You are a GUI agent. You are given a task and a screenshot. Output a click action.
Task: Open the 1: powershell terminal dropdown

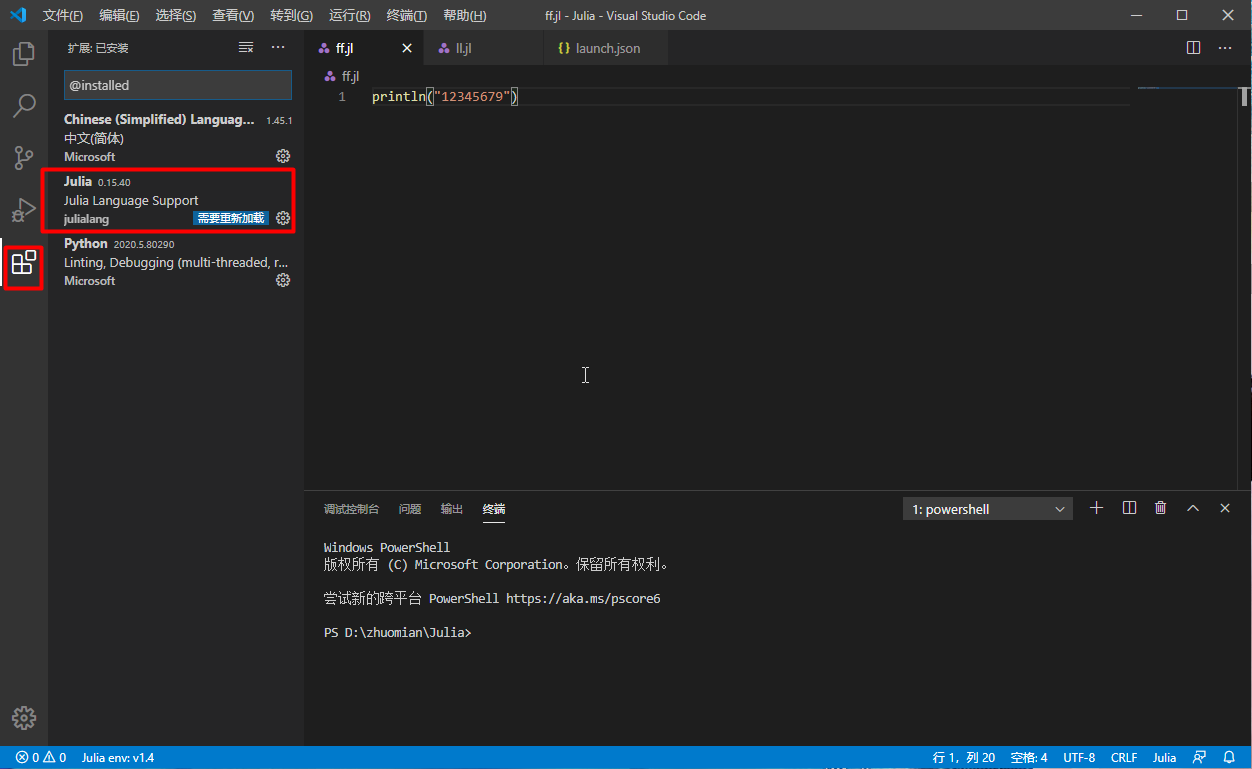click(x=987, y=508)
